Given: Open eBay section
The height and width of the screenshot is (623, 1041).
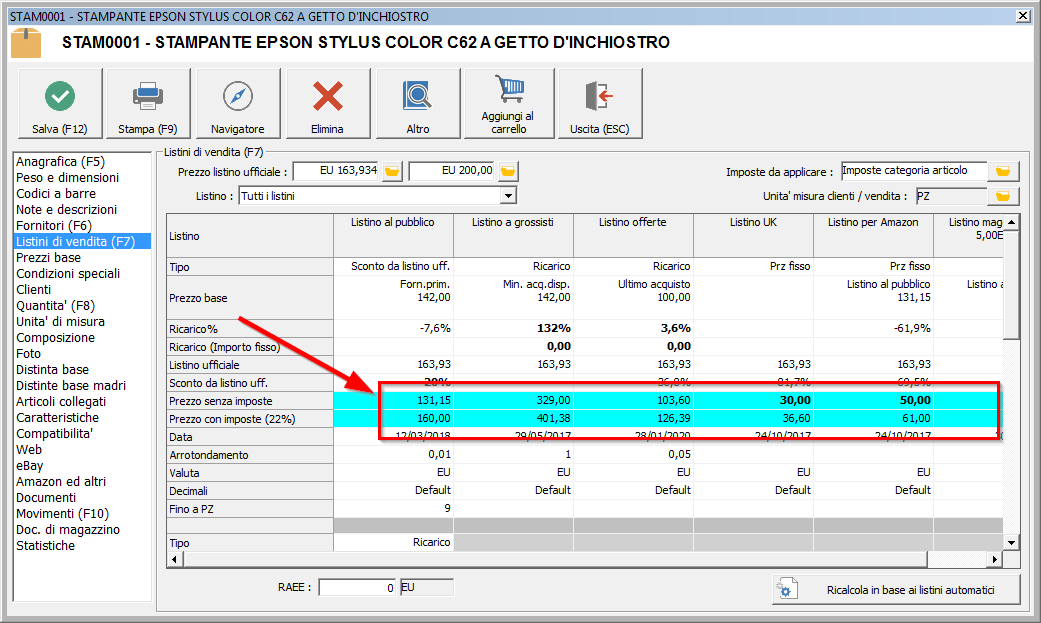Looking at the screenshot, I should (29, 466).
